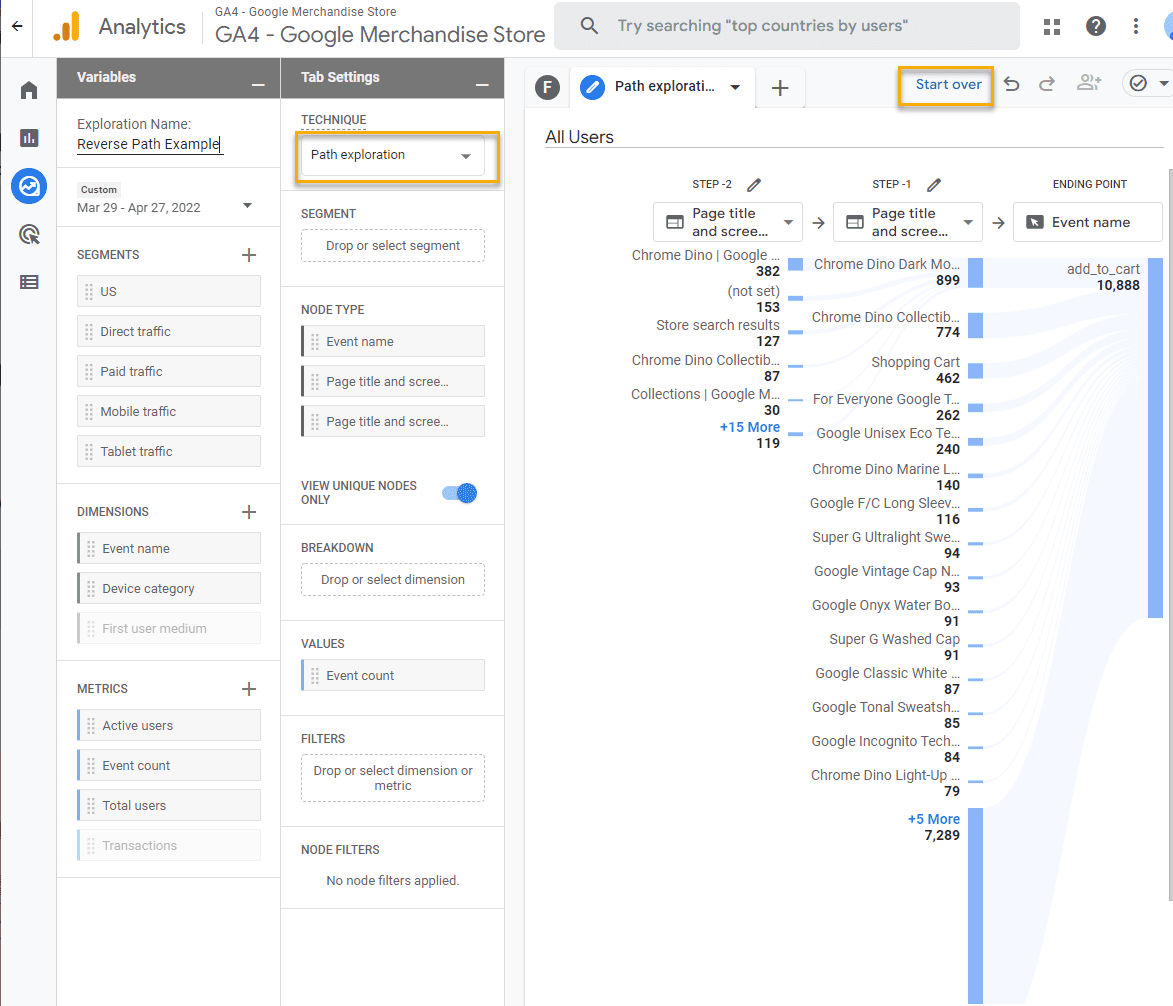Open dropdown arrow beside checkmark icon
Screen dimensions: 1173x1006
pyautogui.click(x=1164, y=83)
